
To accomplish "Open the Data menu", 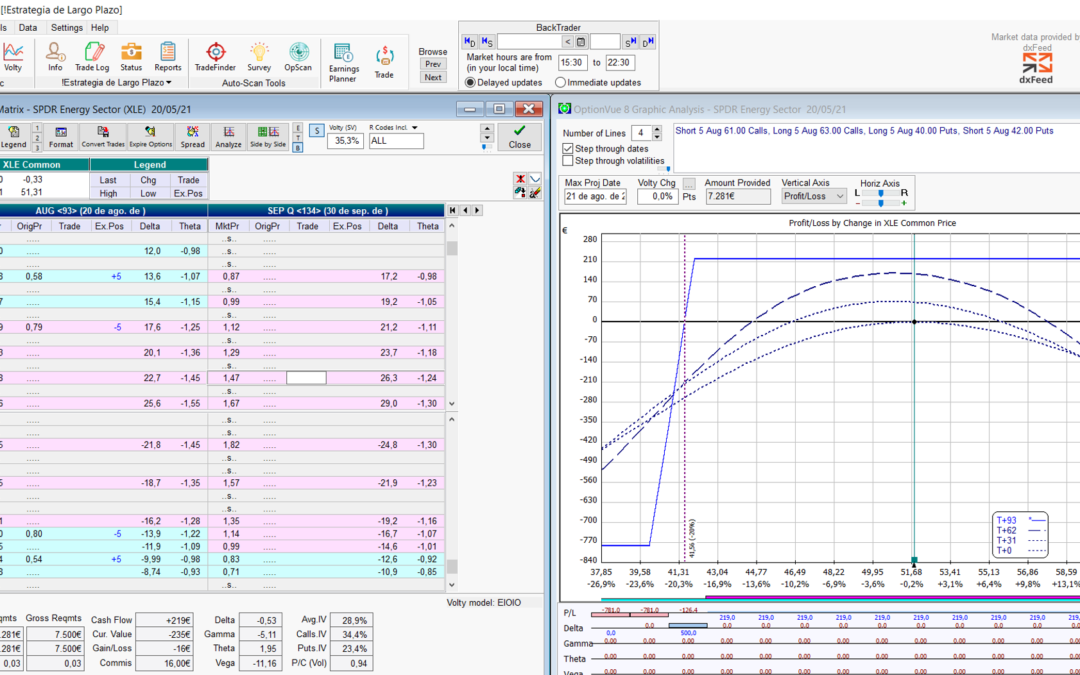I will [x=28, y=28].
